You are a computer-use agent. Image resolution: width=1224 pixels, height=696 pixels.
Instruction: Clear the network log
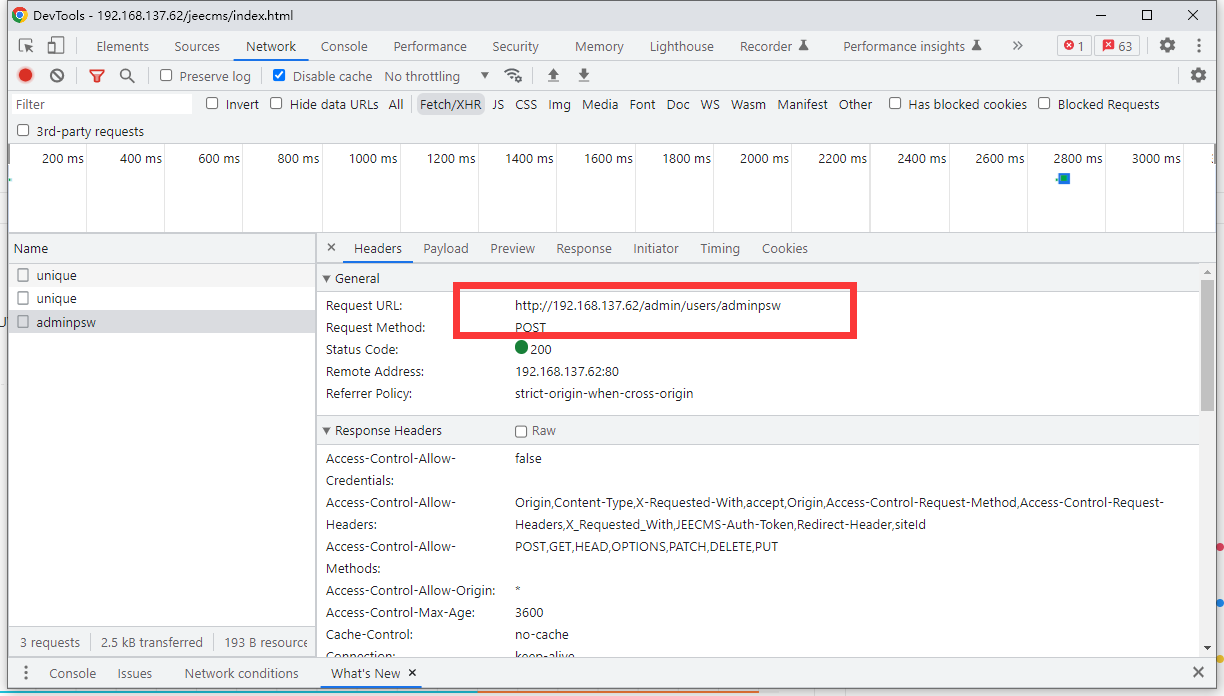point(57,76)
